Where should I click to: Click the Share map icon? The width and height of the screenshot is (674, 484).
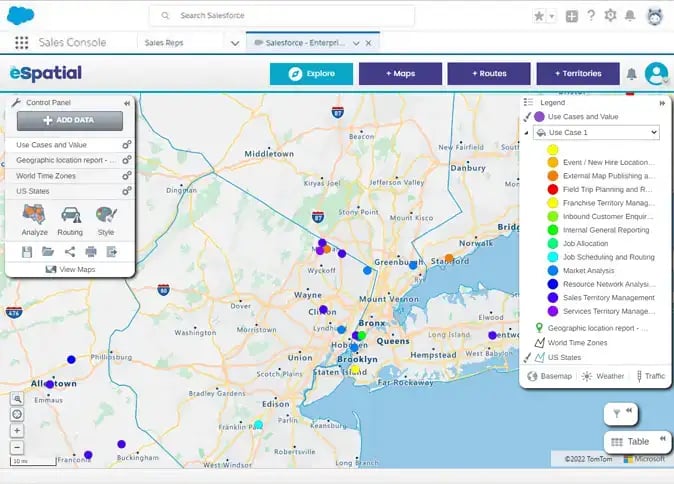point(70,251)
